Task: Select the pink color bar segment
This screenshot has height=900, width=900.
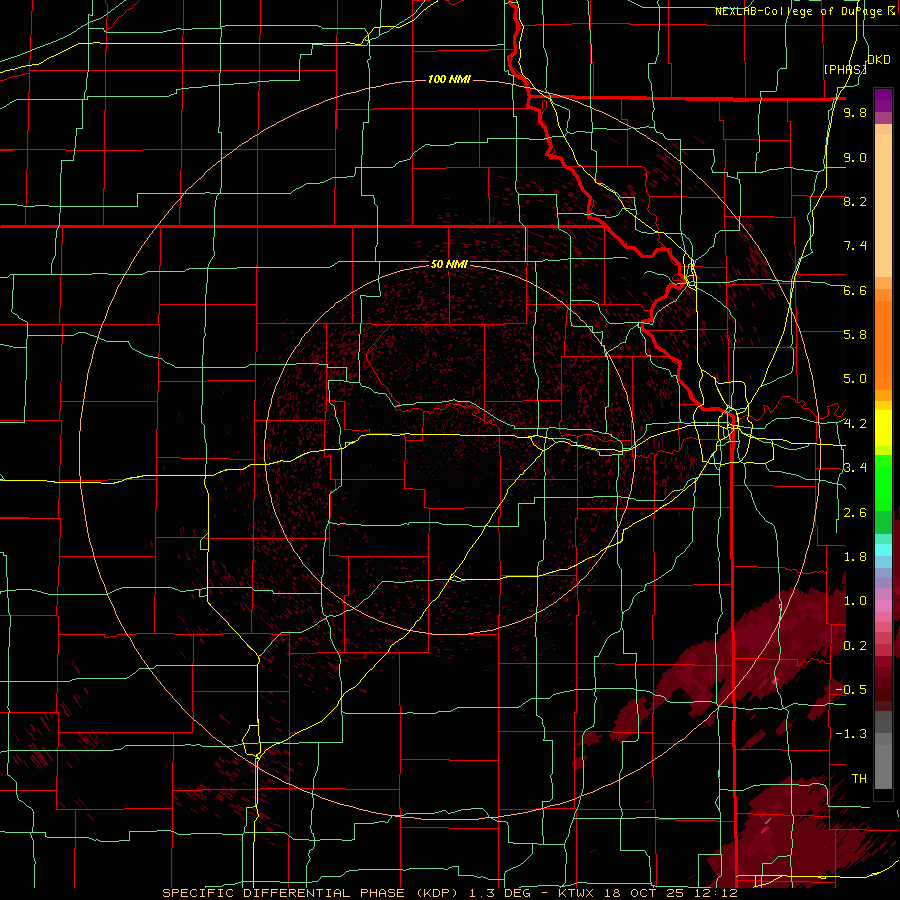Action: coord(883,606)
